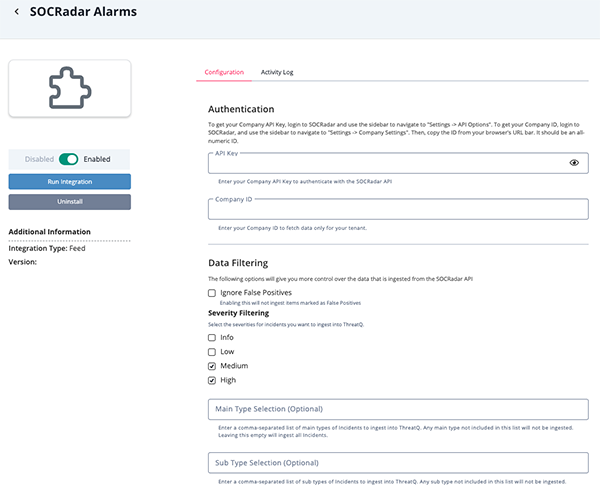Image resolution: width=600 pixels, height=492 pixels.
Task: Uncheck the Medium severity checkbox
Action: [212, 366]
